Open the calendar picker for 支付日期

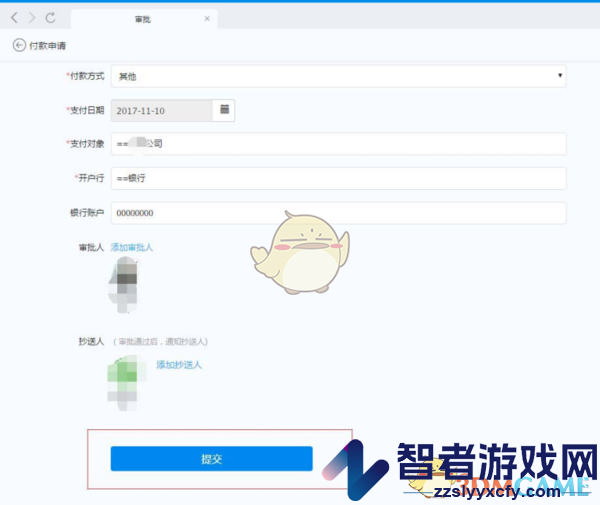tap(224, 110)
